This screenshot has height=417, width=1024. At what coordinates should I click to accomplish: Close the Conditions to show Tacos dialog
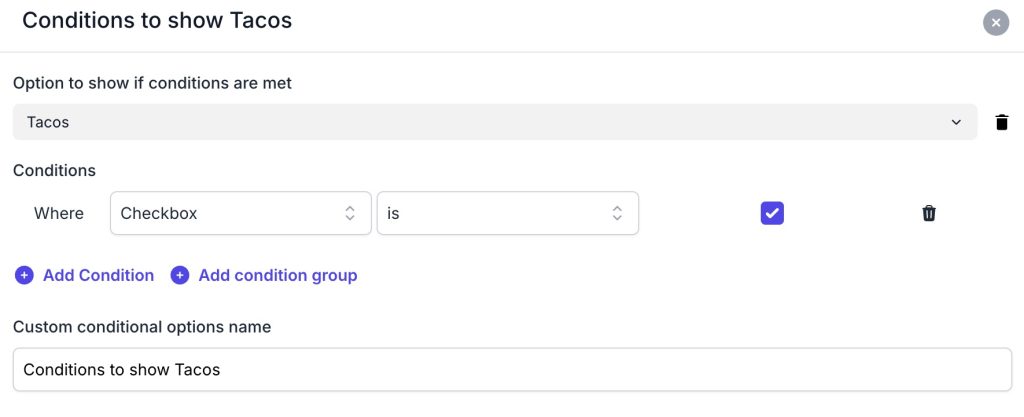995,22
